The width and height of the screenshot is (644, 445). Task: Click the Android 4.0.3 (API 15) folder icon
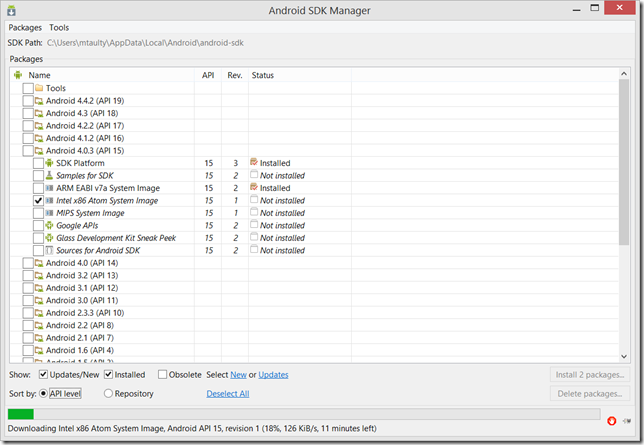click(39, 150)
